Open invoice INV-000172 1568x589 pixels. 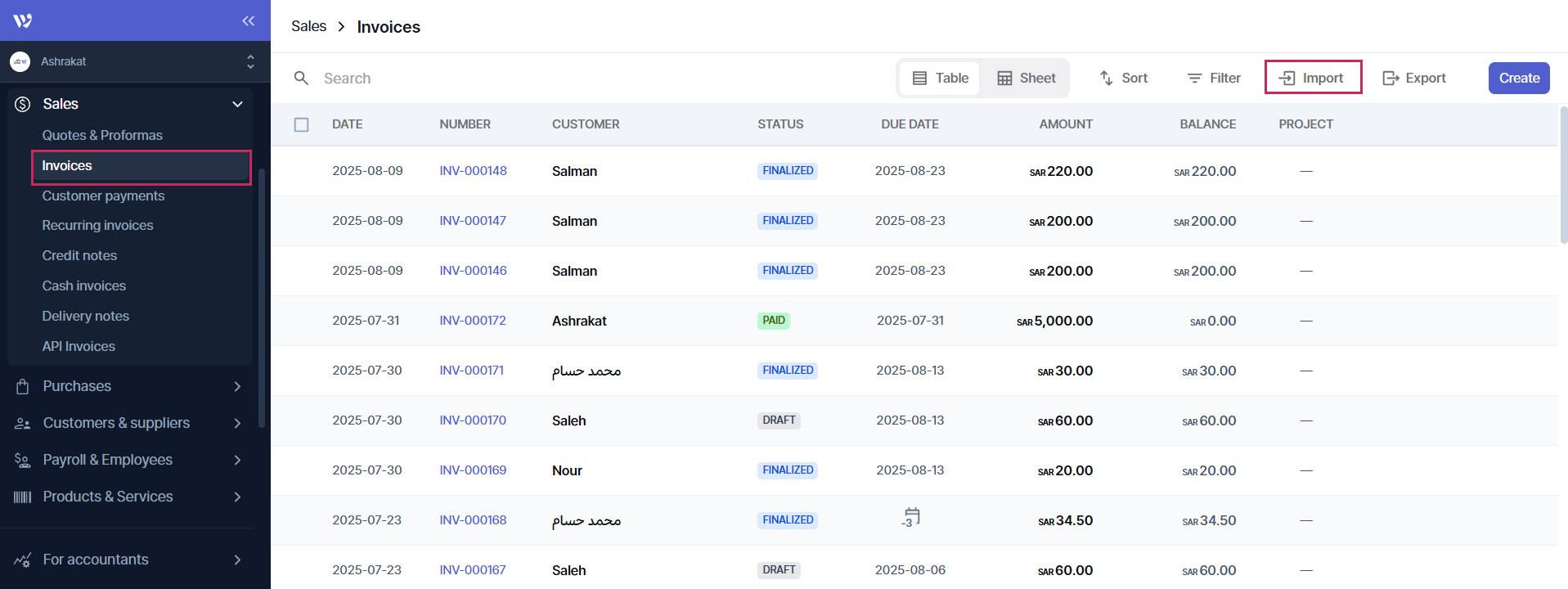pos(473,321)
